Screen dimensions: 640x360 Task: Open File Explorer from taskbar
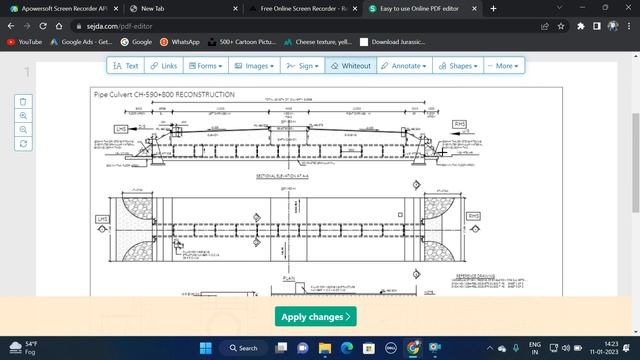(x=325, y=348)
